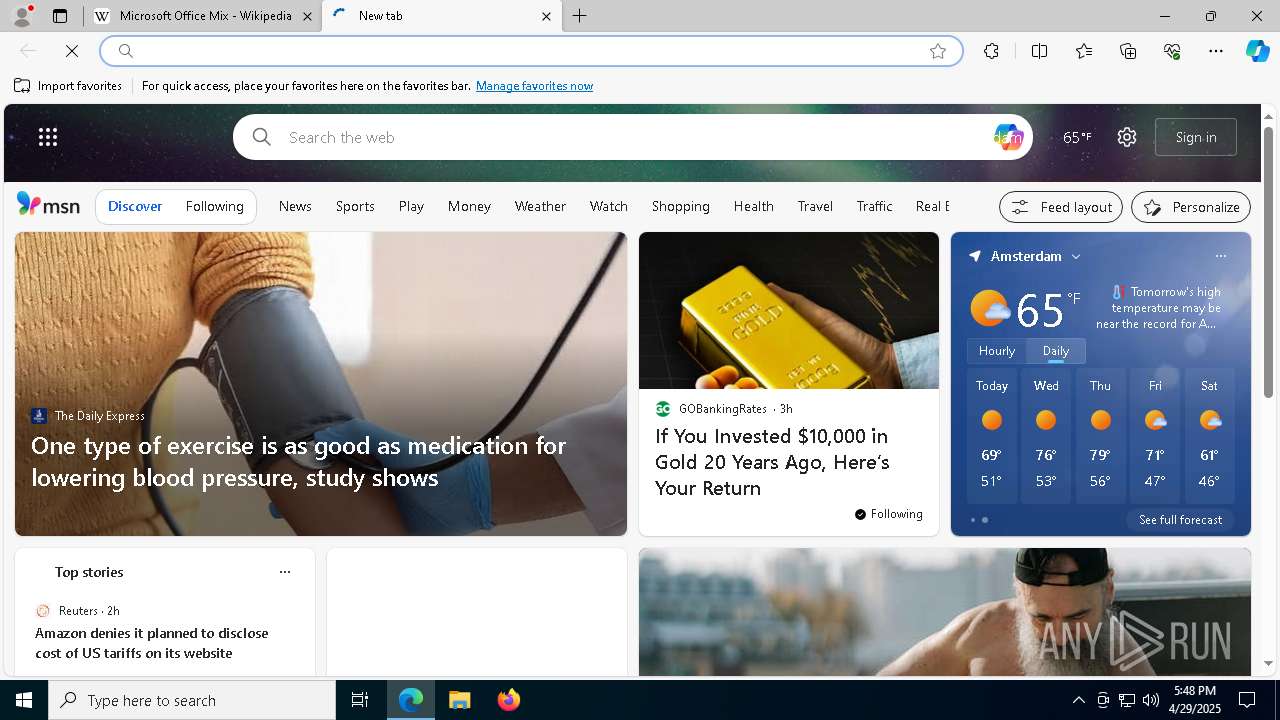Open the Play category
The height and width of the screenshot is (720, 1280).
[411, 206]
